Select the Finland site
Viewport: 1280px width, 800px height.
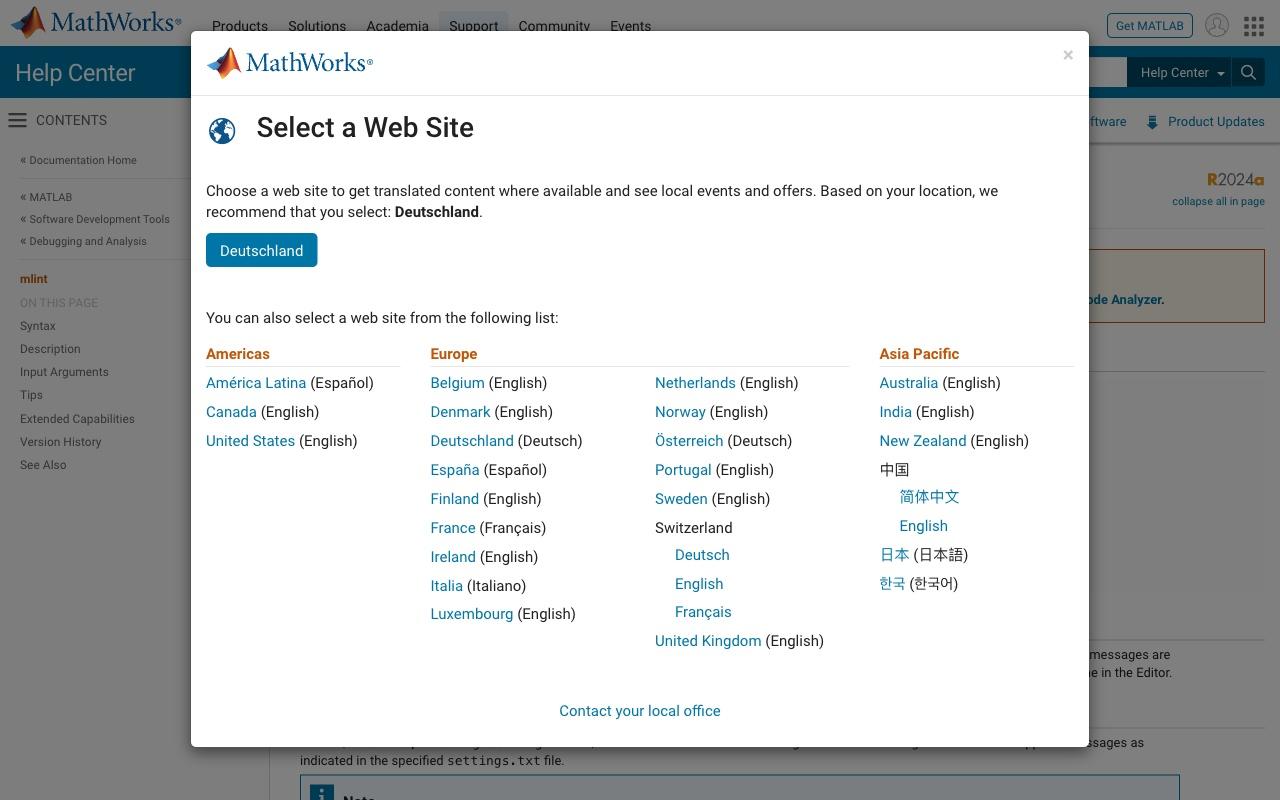455,499
